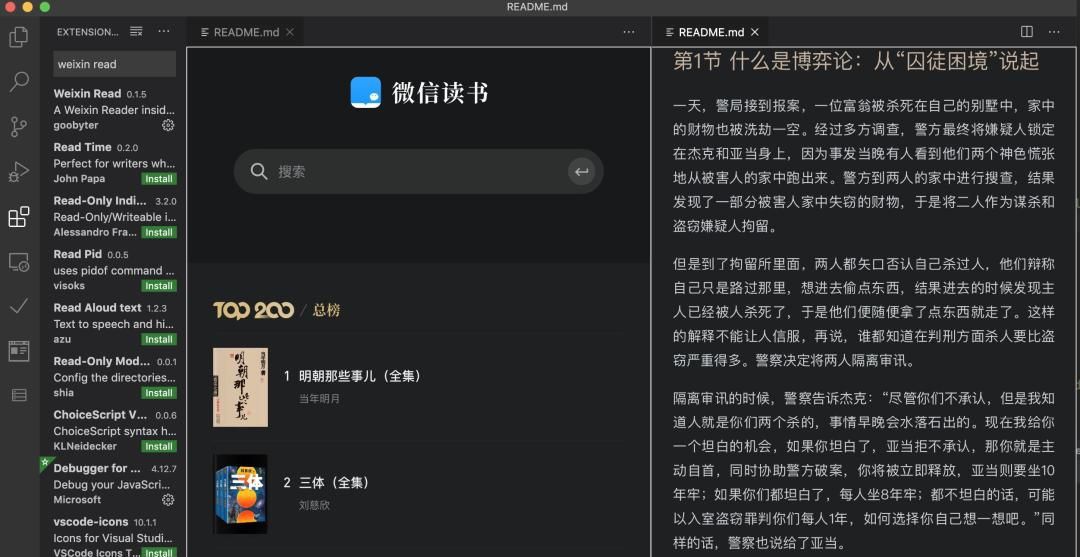Click the TOP 200 ranking link

tap(253, 310)
